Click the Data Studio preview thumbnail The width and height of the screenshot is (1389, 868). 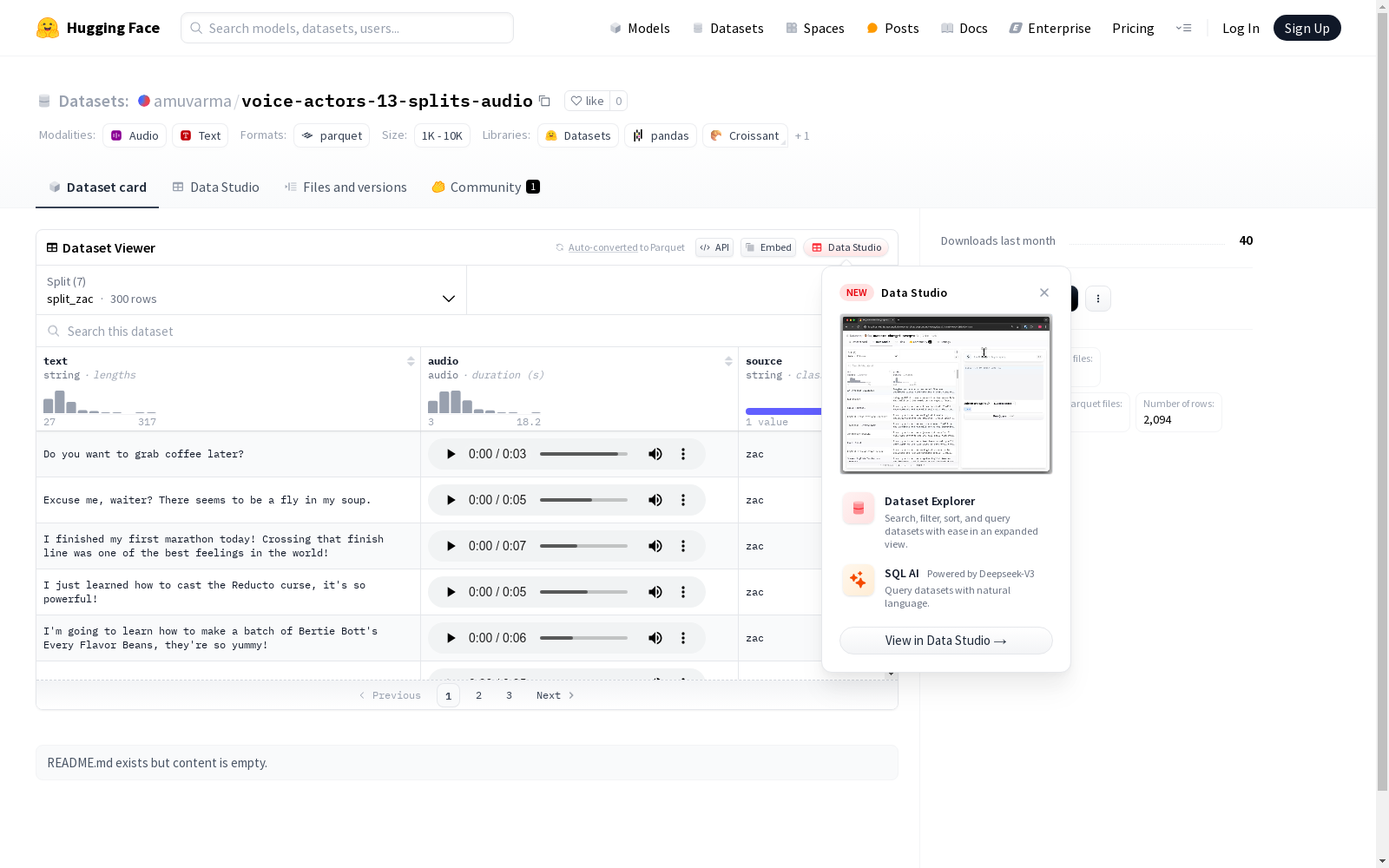coord(946,394)
